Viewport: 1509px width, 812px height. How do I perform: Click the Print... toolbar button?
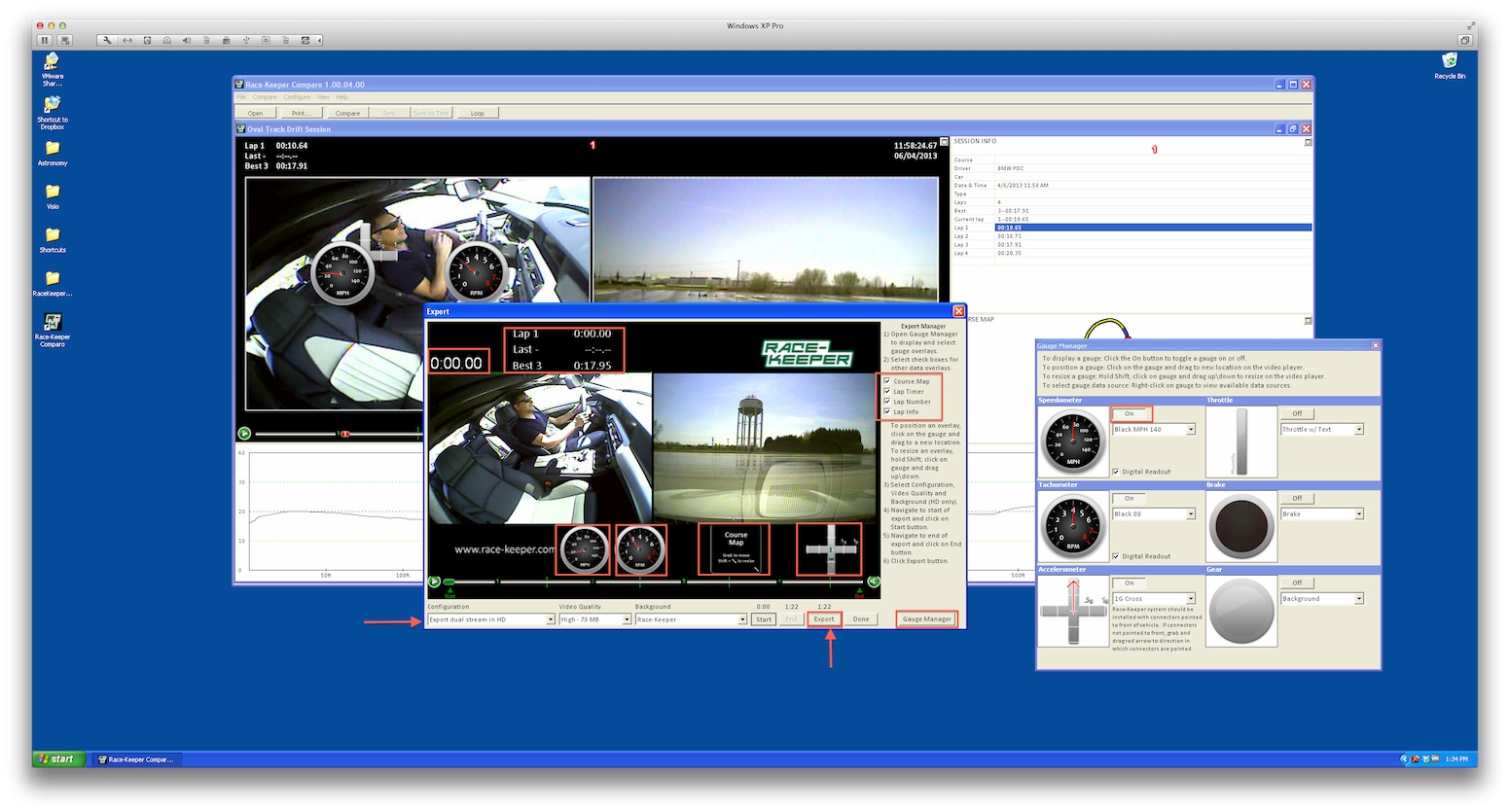[x=301, y=113]
